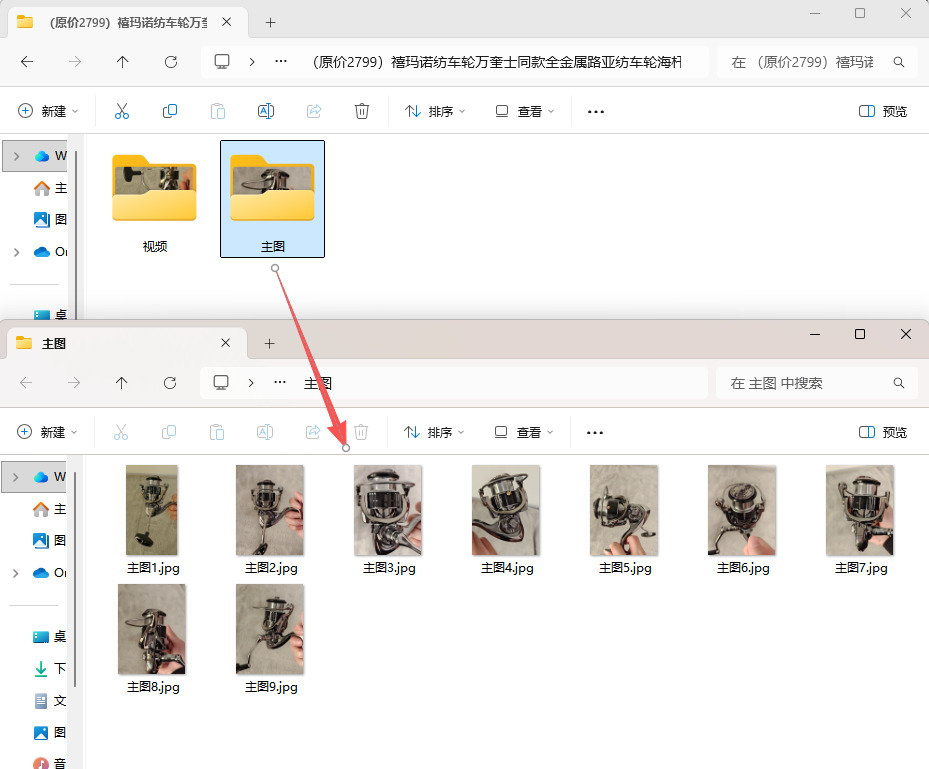Image resolution: width=929 pixels, height=769 pixels.
Task: Click path ellipsis in top address bar
Action: 281,62
